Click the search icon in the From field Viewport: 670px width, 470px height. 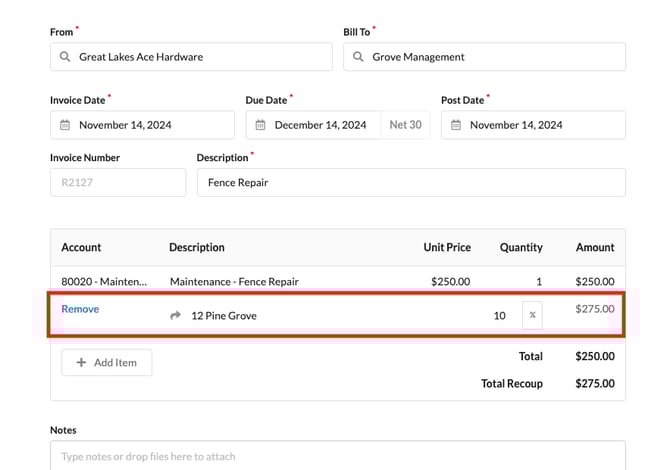click(x=65, y=58)
